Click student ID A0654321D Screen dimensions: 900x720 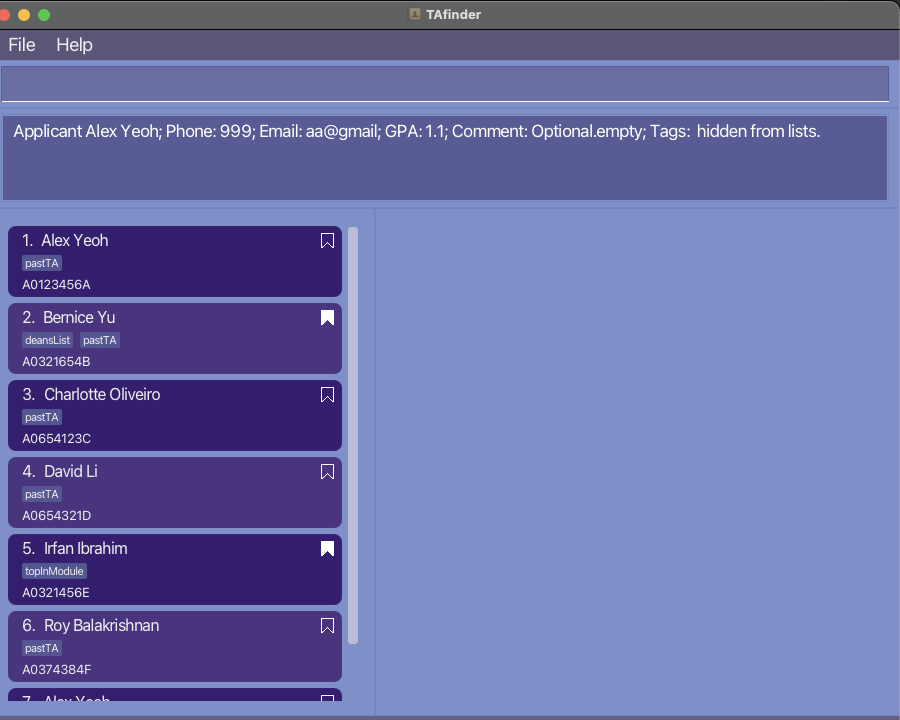(x=57, y=516)
